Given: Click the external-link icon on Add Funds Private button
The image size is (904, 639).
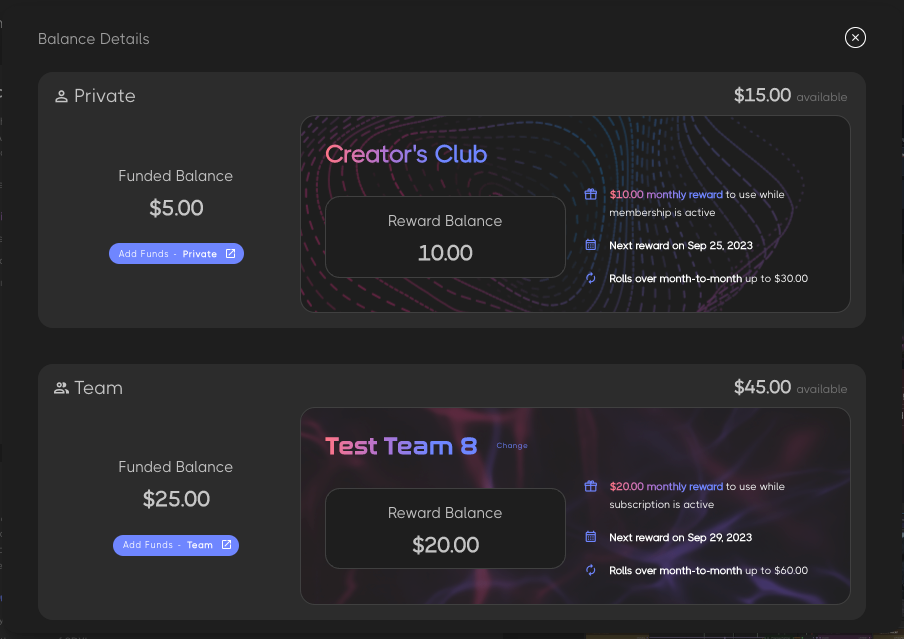Looking at the screenshot, I should pyautogui.click(x=232, y=253).
